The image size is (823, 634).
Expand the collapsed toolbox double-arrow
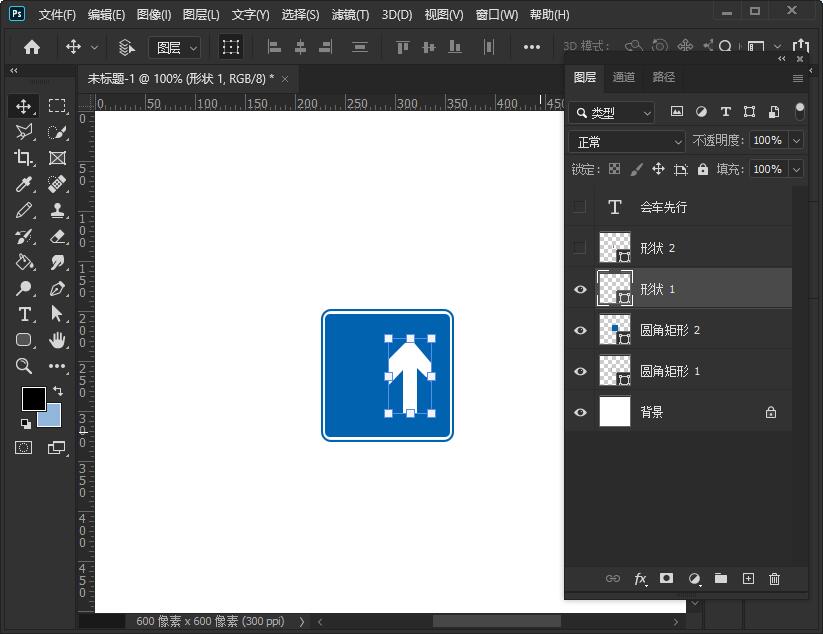[14, 70]
